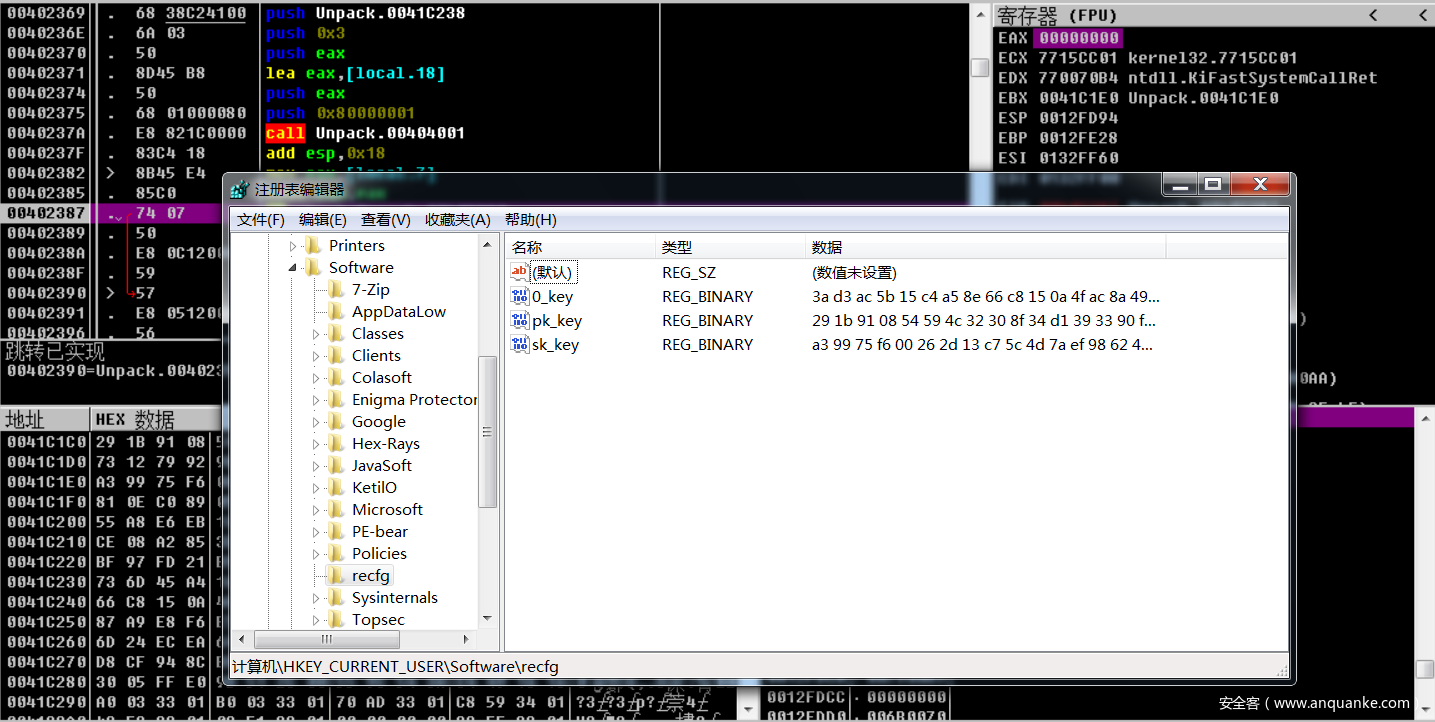Screen dimensions: 1435x722
Task: Select the EAX 00000000 register value
Action: pos(1078,38)
